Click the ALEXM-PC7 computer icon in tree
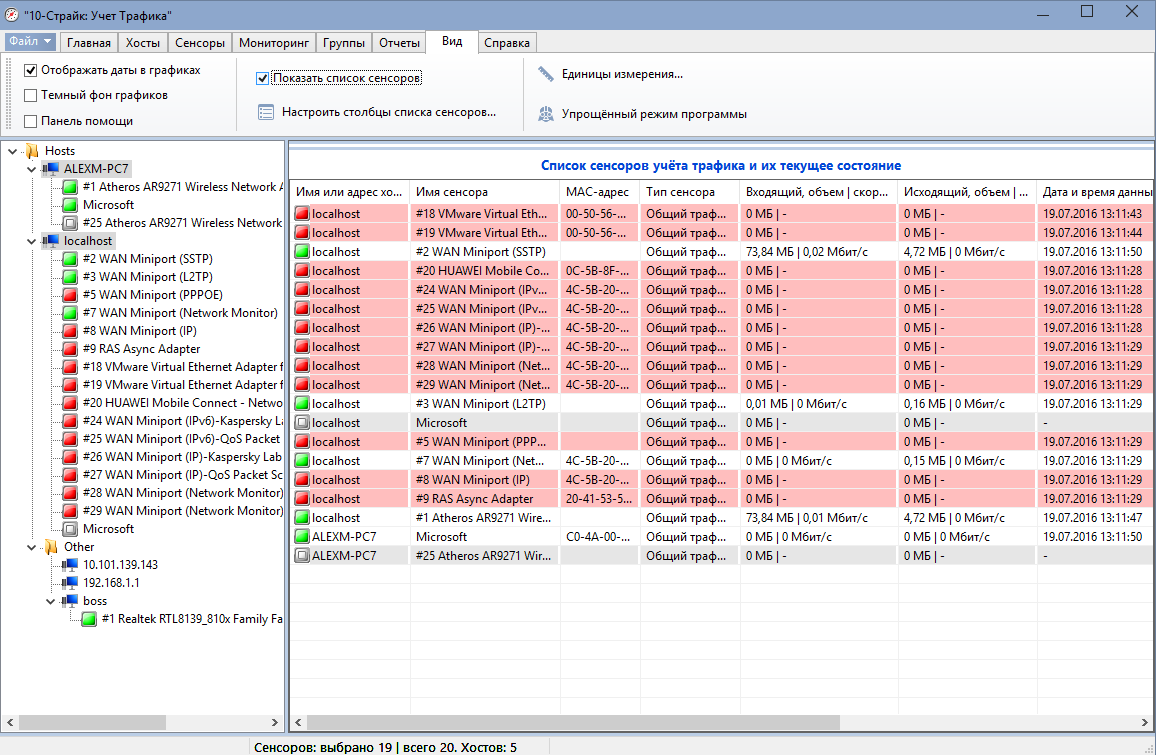 [x=51, y=168]
